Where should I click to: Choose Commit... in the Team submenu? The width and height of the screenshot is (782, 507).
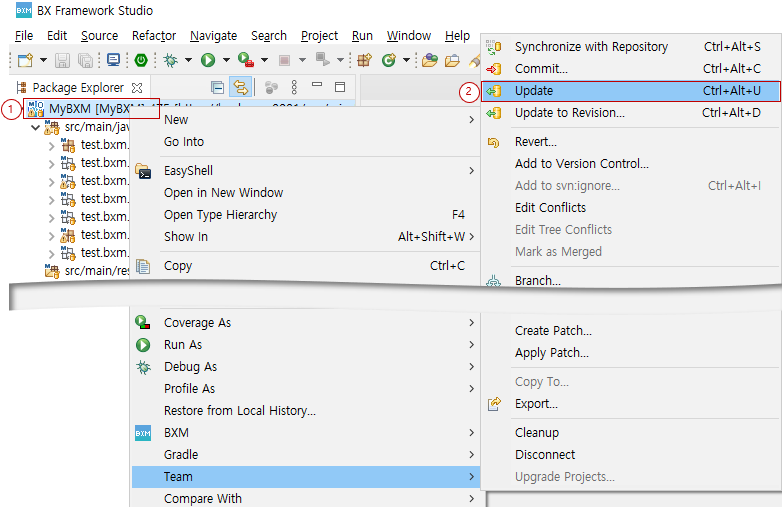(541, 69)
